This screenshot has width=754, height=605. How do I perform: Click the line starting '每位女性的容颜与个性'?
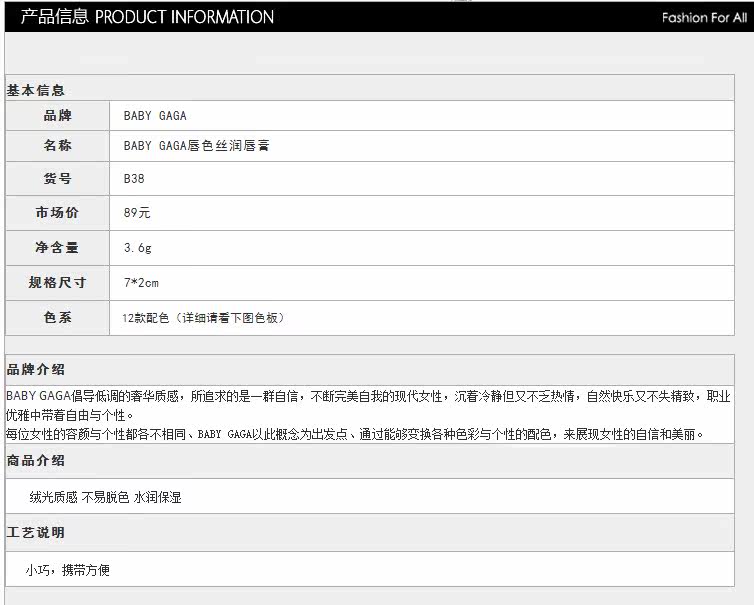[355, 434]
